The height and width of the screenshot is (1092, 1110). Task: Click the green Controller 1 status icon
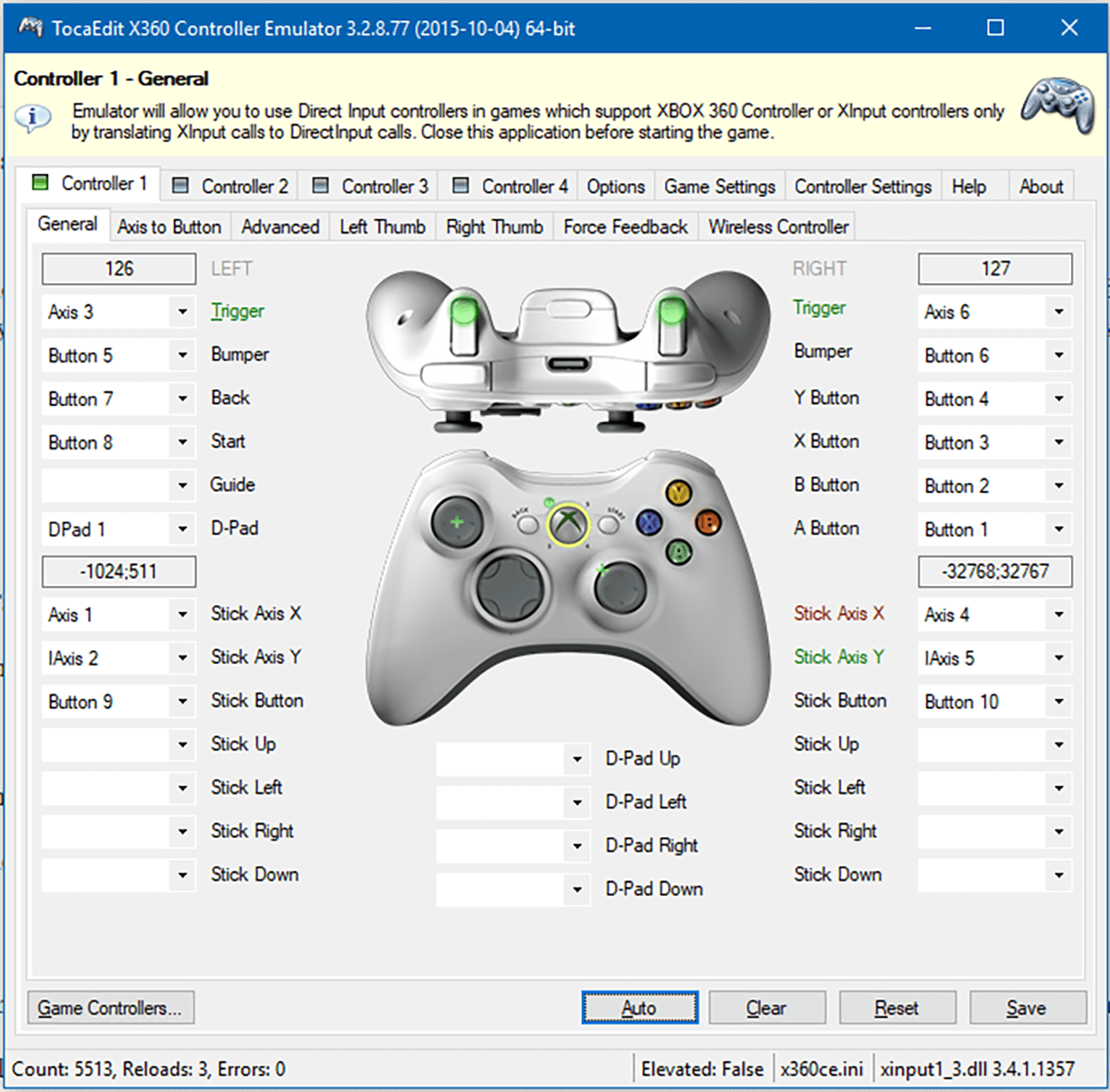coord(40,182)
